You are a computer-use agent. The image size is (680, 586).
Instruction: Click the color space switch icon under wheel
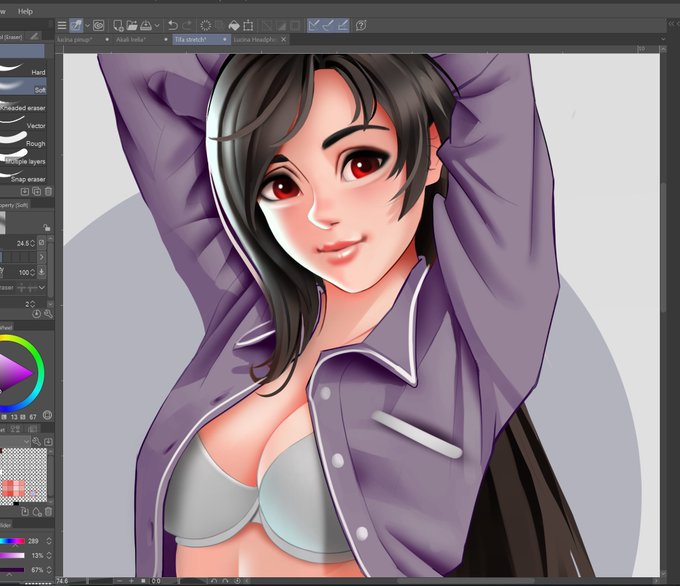pyautogui.click(x=48, y=416)
